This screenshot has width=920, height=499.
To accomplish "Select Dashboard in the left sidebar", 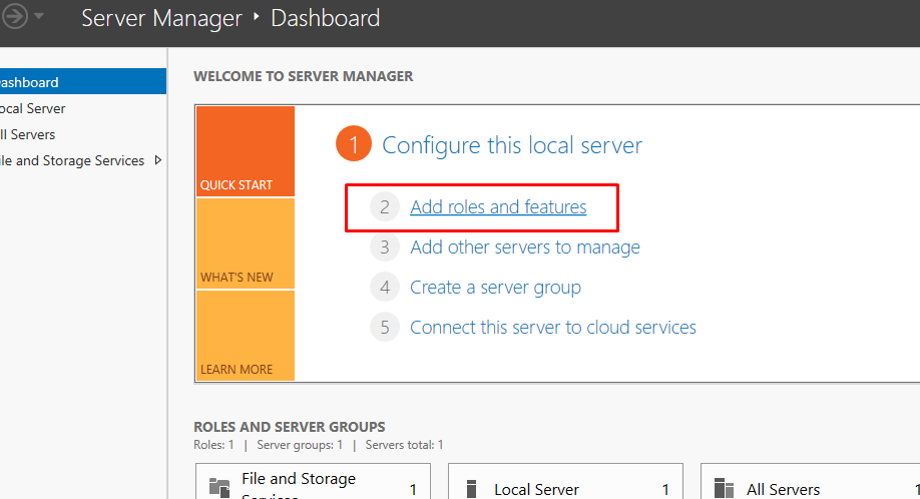I will point(30,83).
